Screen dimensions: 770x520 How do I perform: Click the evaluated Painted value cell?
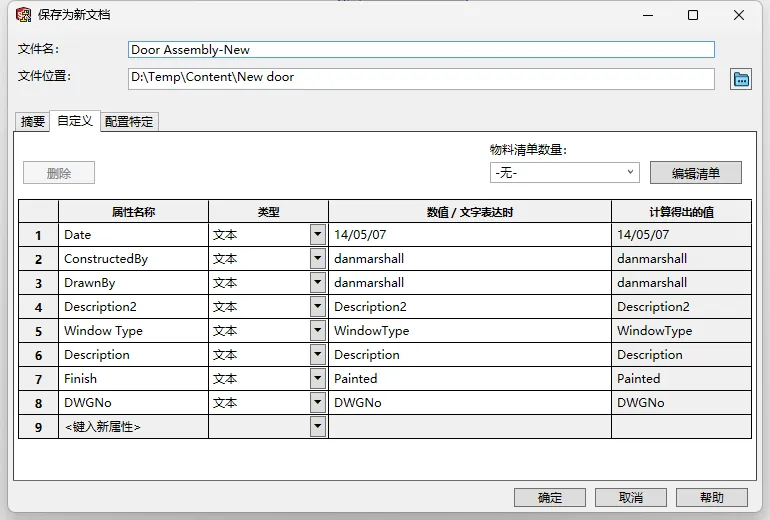pyautogui.click(x=681, y=379)
